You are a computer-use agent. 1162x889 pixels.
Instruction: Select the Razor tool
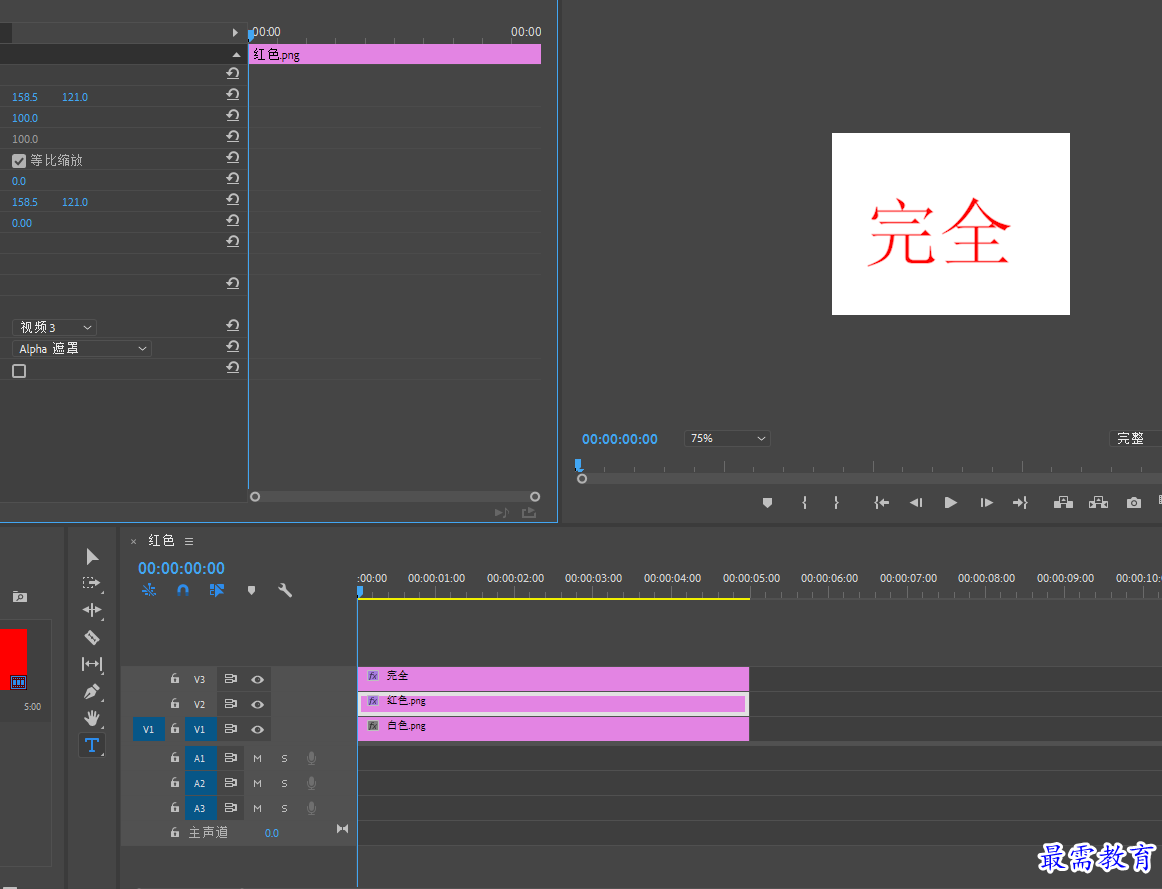[92, 637]
